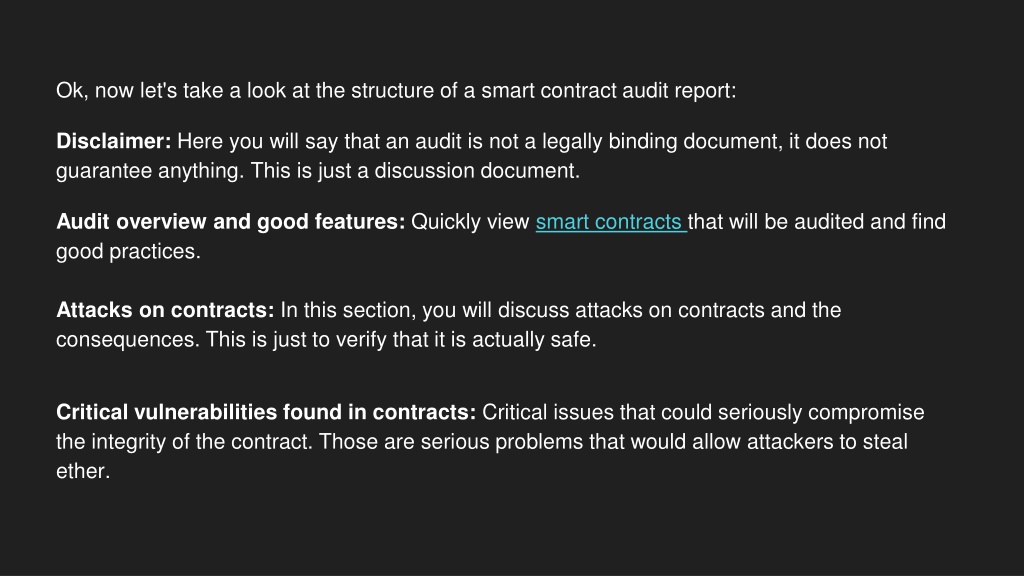Click the bold Disclaimer: heading

(114, 141)
